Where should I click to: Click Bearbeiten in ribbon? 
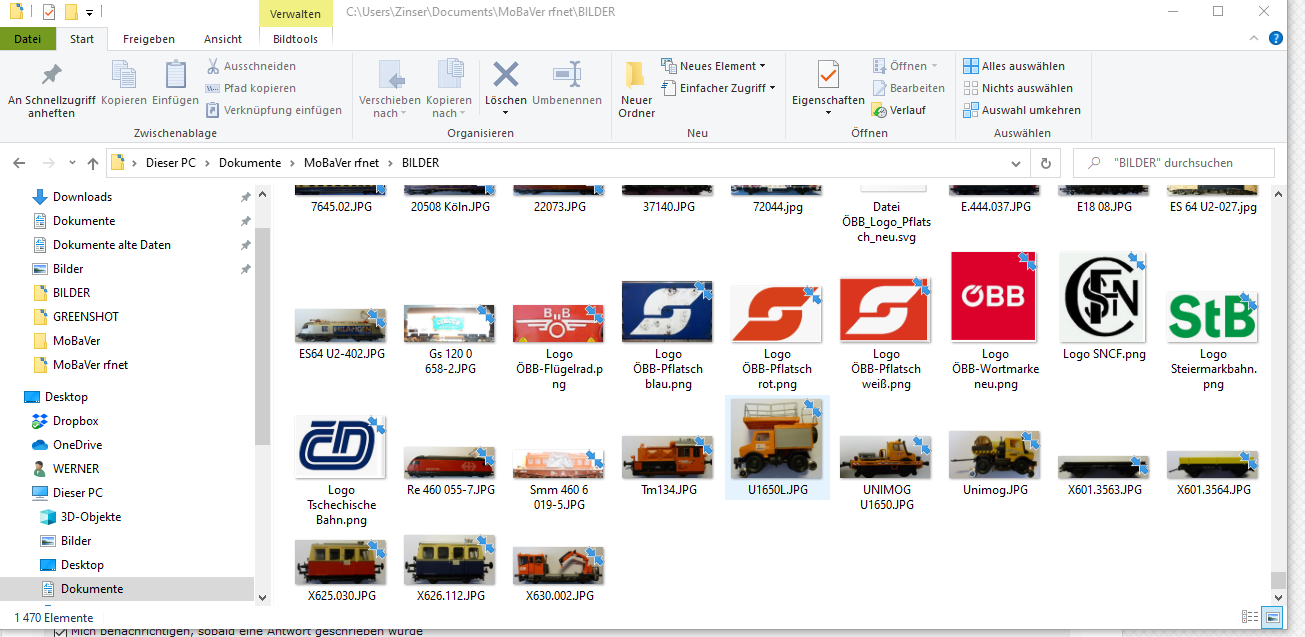(908, 88)
